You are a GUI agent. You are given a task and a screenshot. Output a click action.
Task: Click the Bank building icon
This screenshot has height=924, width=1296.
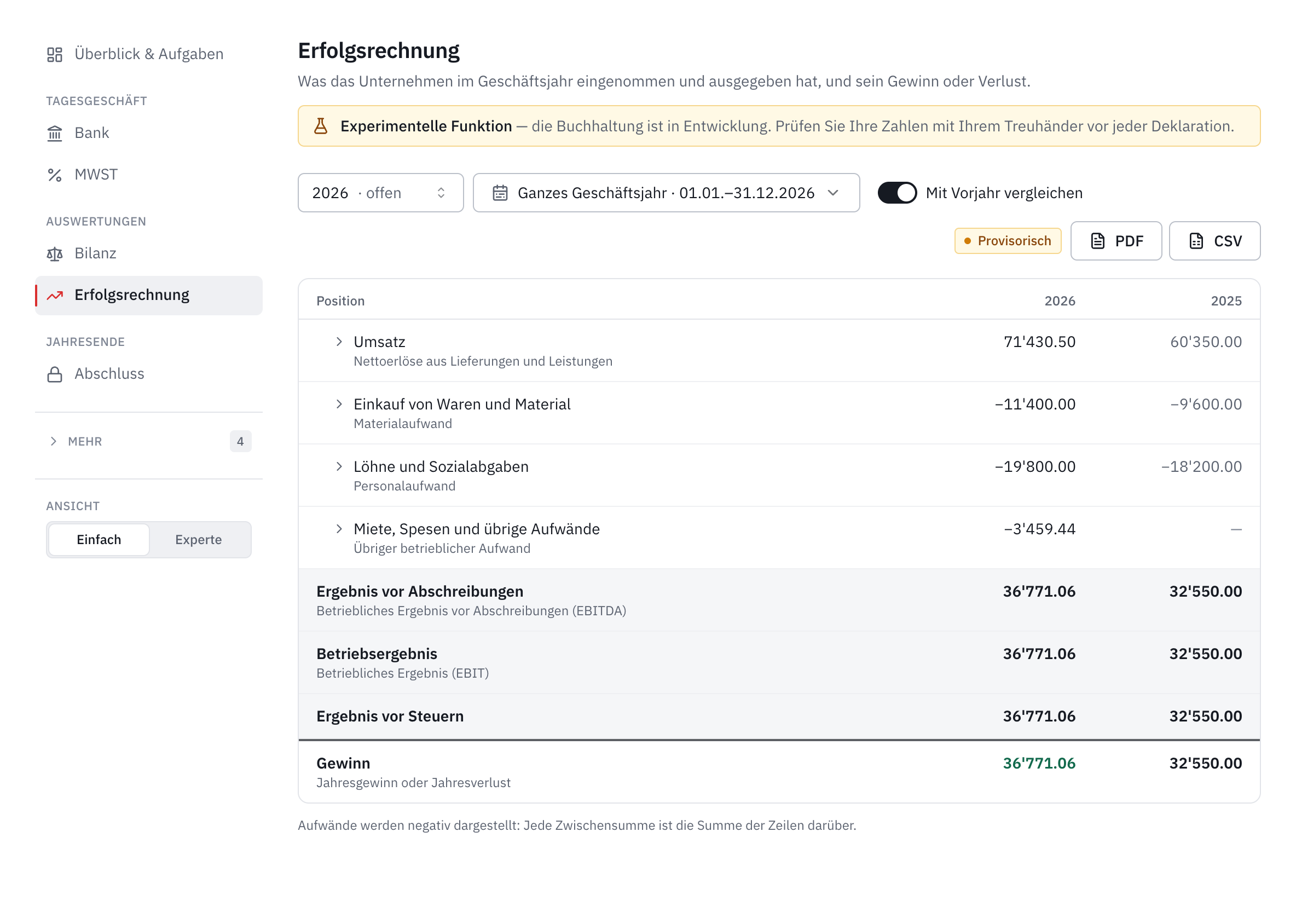click(x=55, y=133)
